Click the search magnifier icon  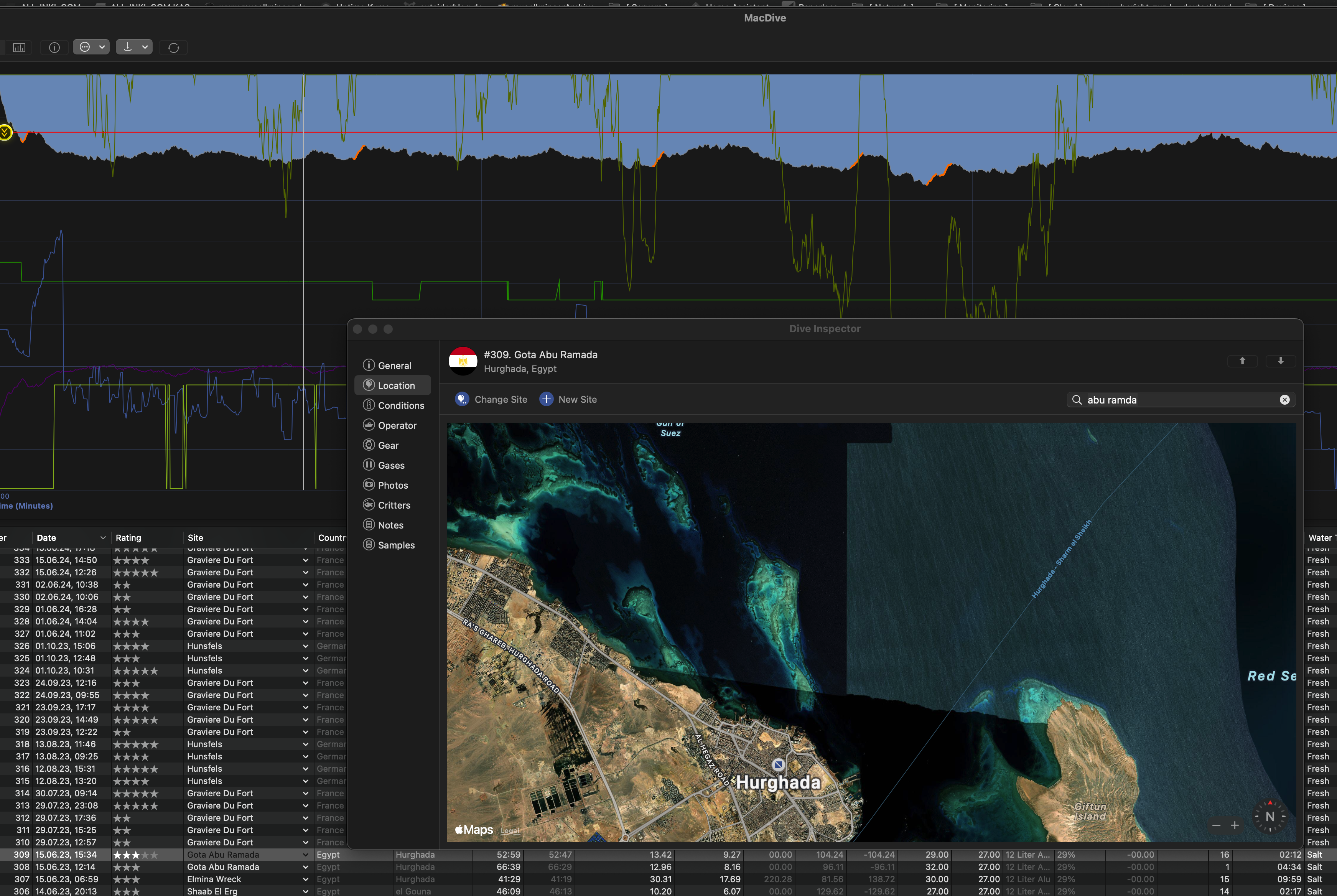click(1077, 400)
